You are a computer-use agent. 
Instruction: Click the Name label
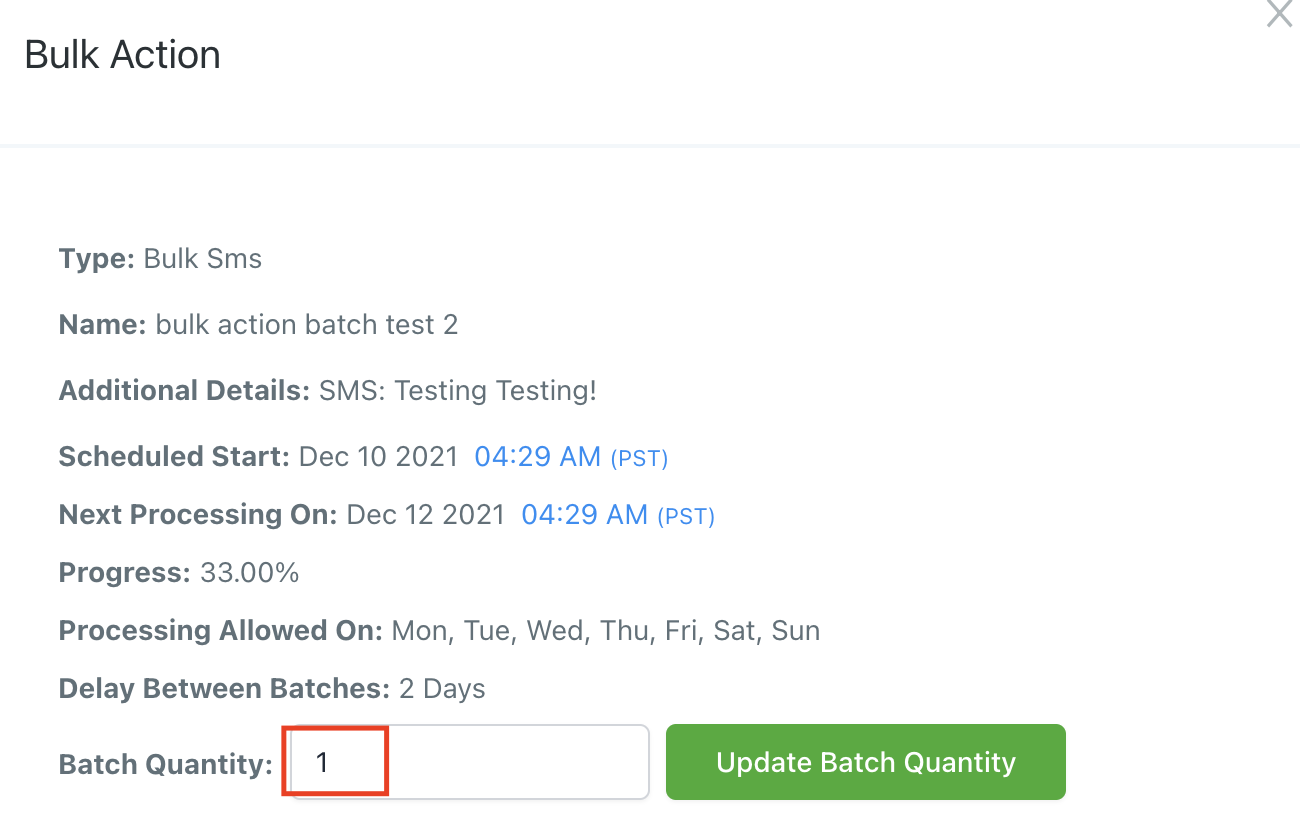[102, 325]
